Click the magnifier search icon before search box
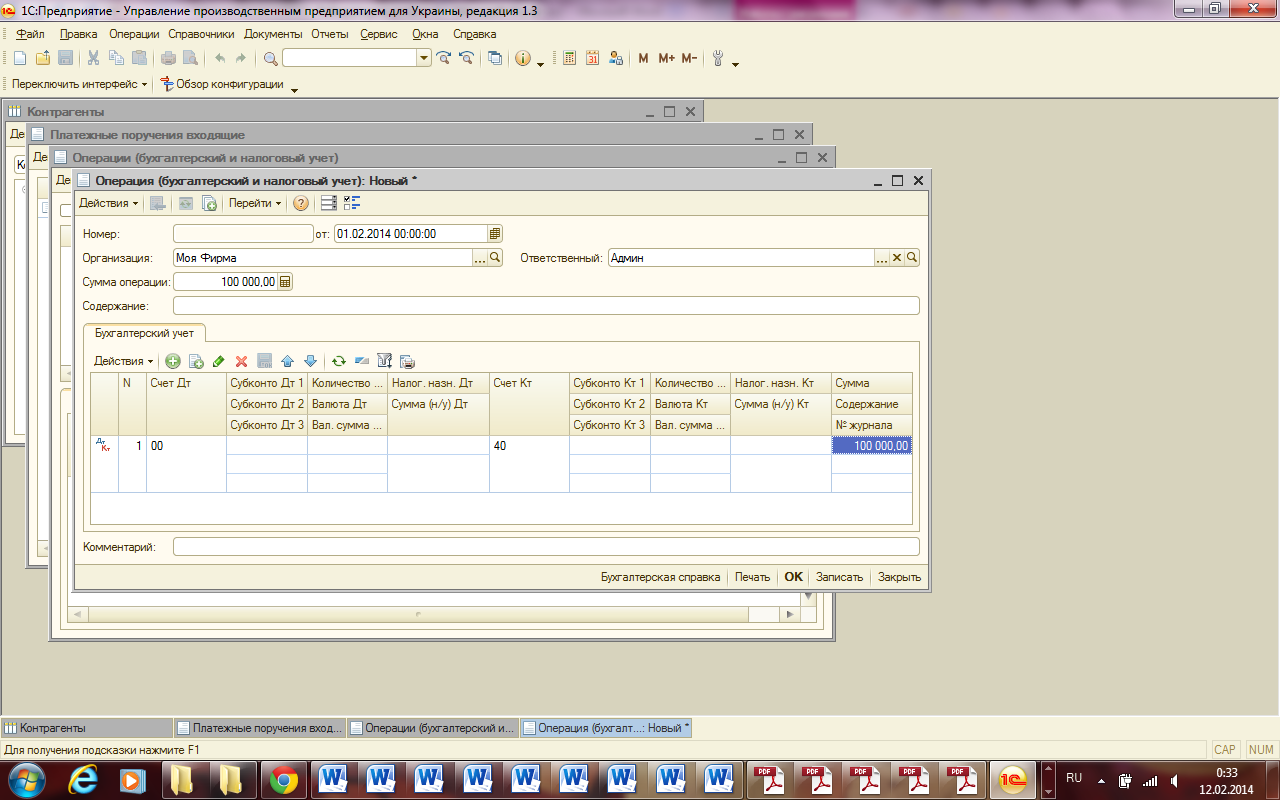The height and width of the screenshot is (800, 1280). coord(270,58)
